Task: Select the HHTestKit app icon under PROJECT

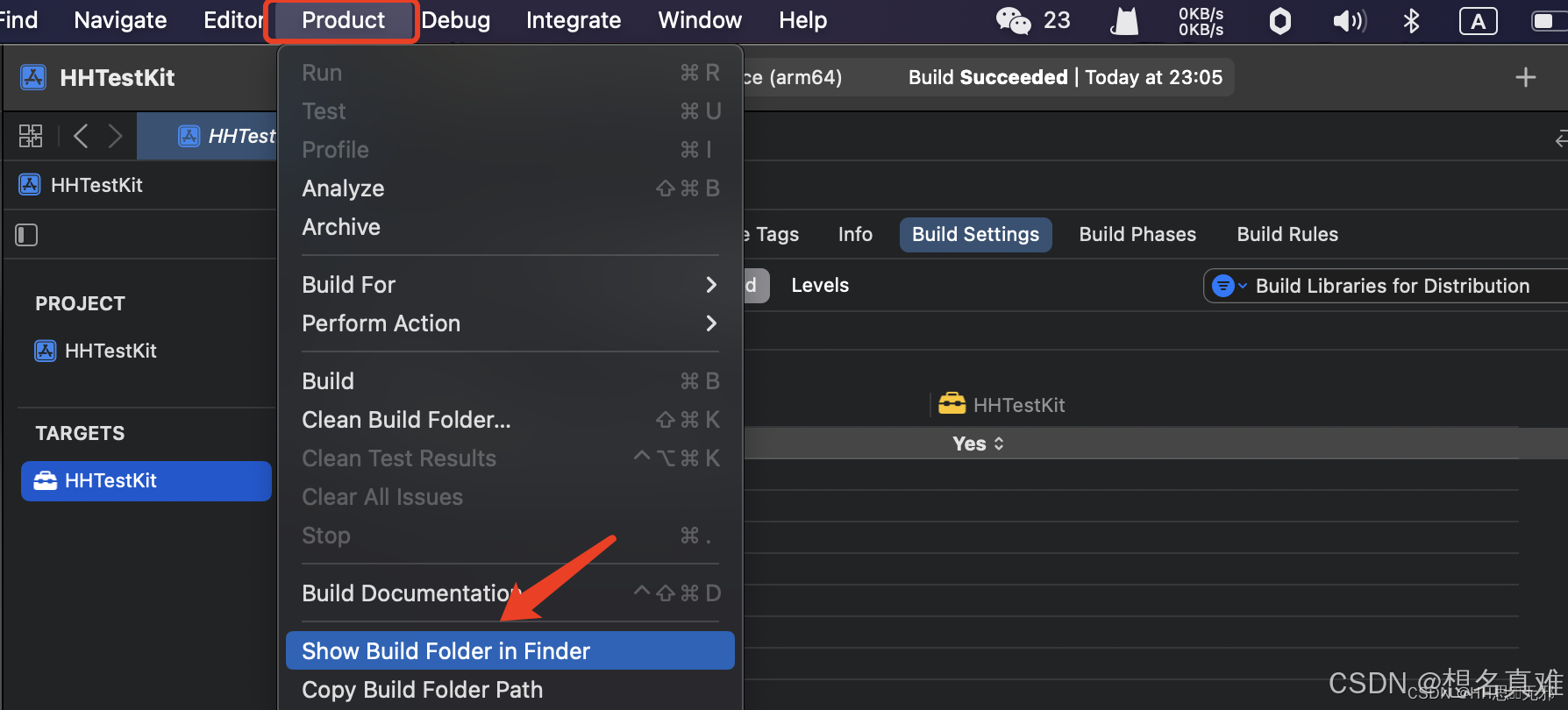Action: click(x=46, y=351)
